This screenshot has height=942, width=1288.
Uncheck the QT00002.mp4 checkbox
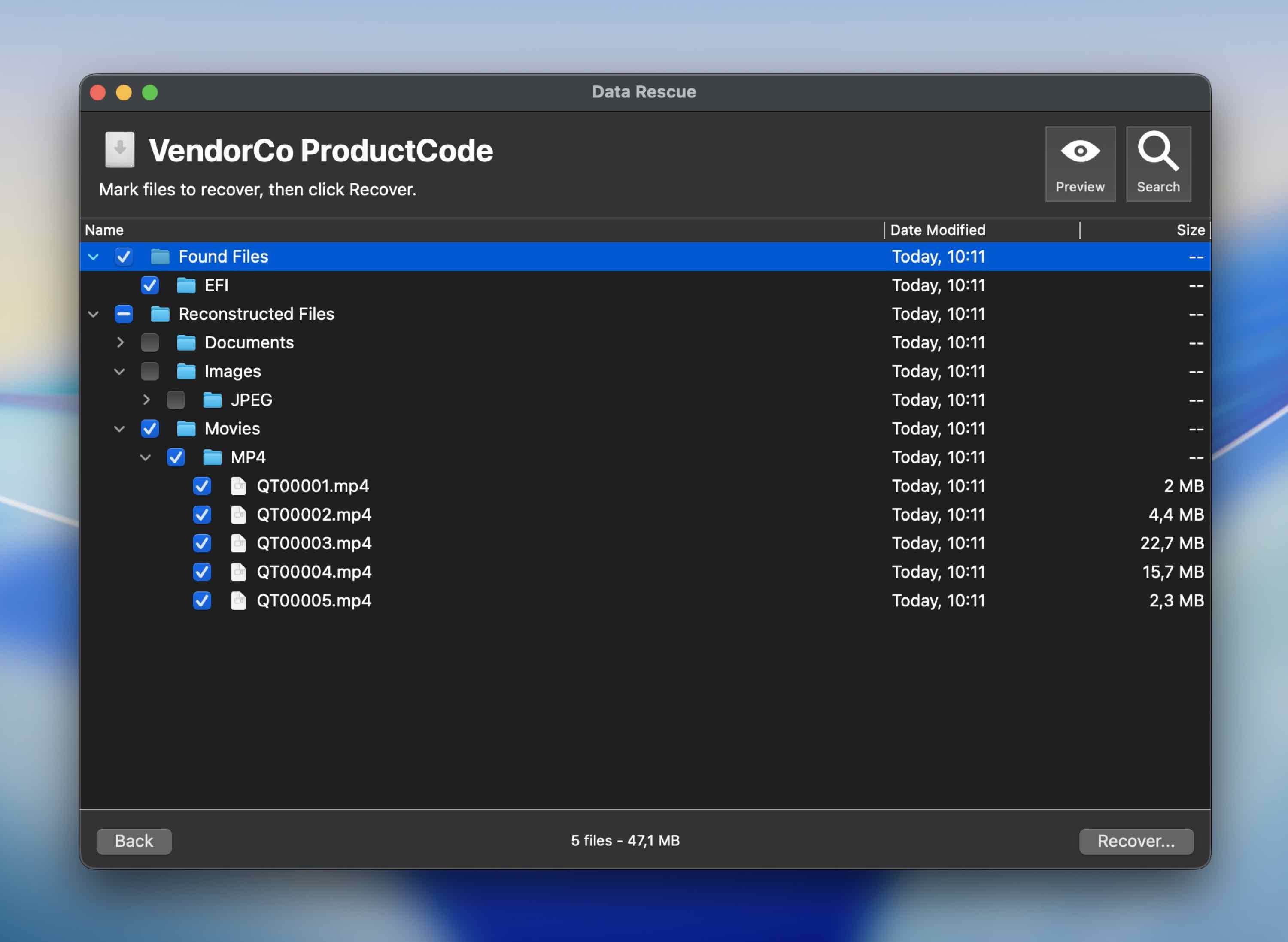[x=202, y=514]
